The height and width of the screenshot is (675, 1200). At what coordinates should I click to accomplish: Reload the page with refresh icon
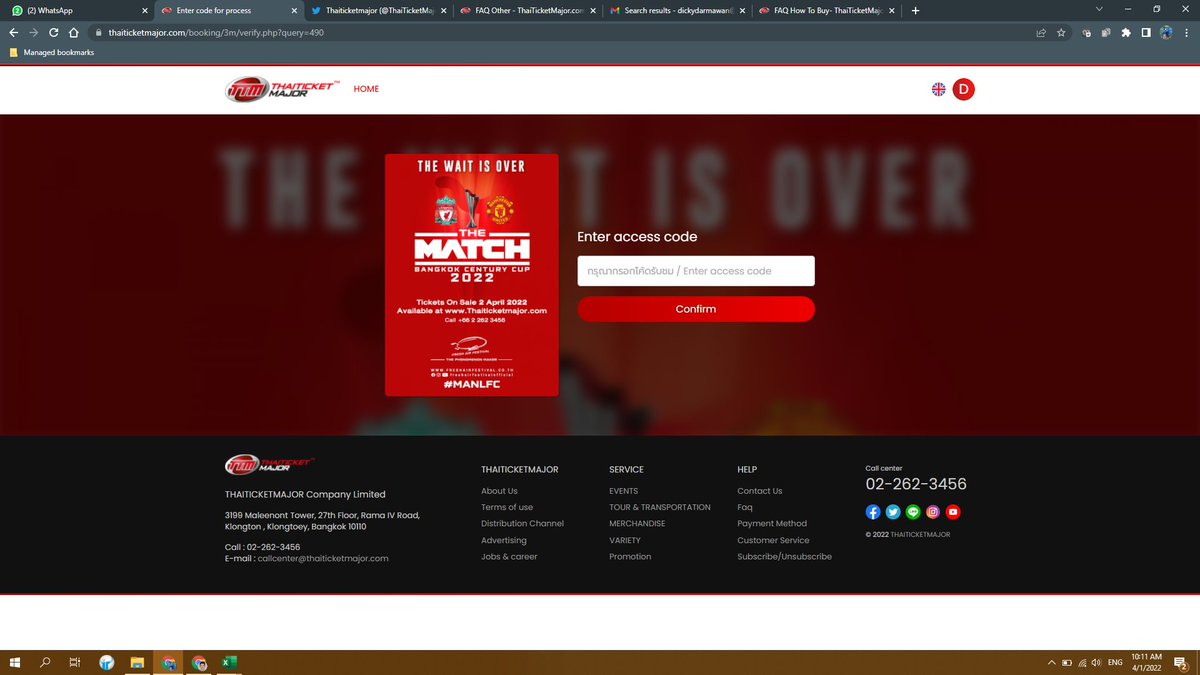[55, 32]
